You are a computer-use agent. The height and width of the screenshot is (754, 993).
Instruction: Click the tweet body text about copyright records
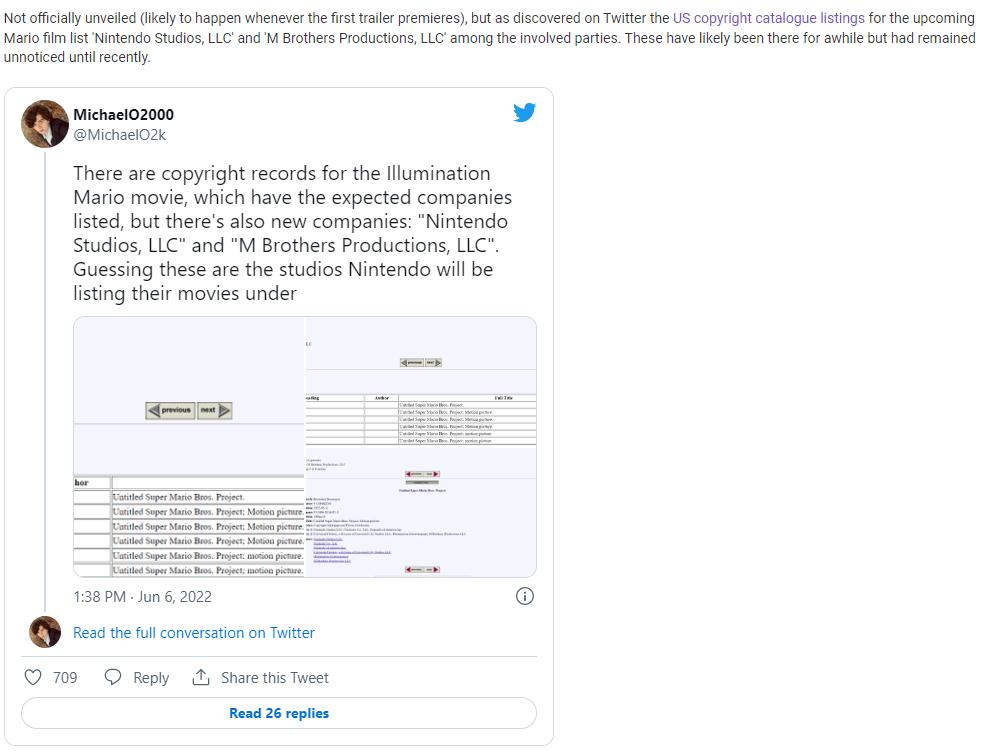(x=292, y=233)
